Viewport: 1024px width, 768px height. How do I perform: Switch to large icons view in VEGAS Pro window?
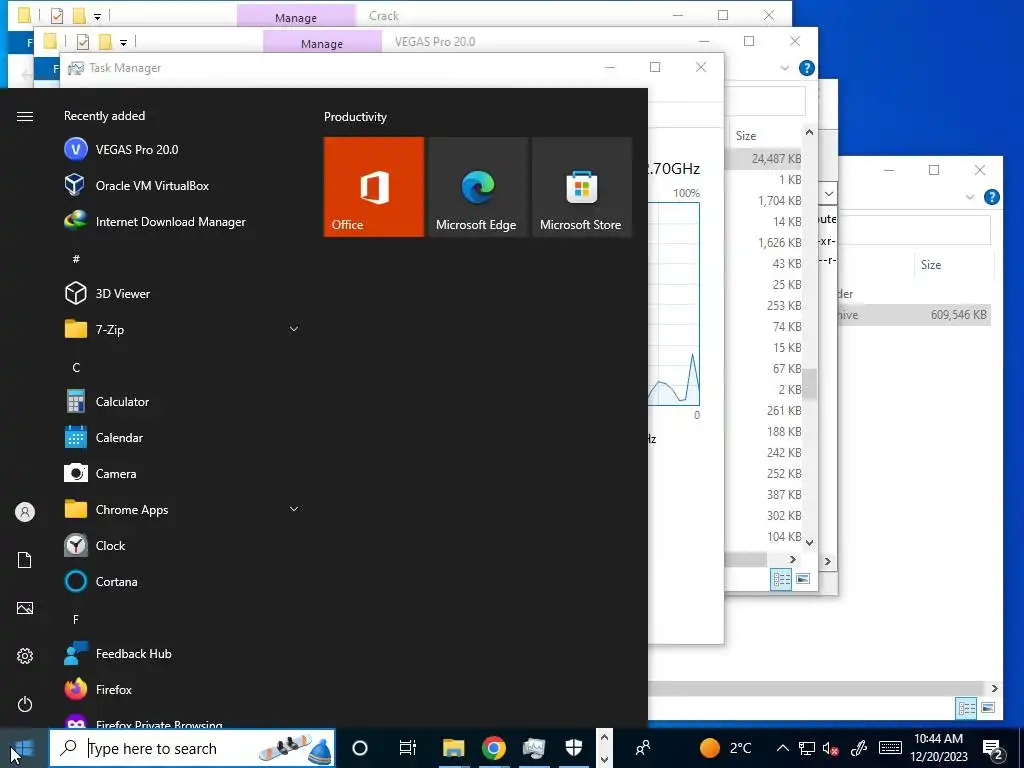coord(803,579)
